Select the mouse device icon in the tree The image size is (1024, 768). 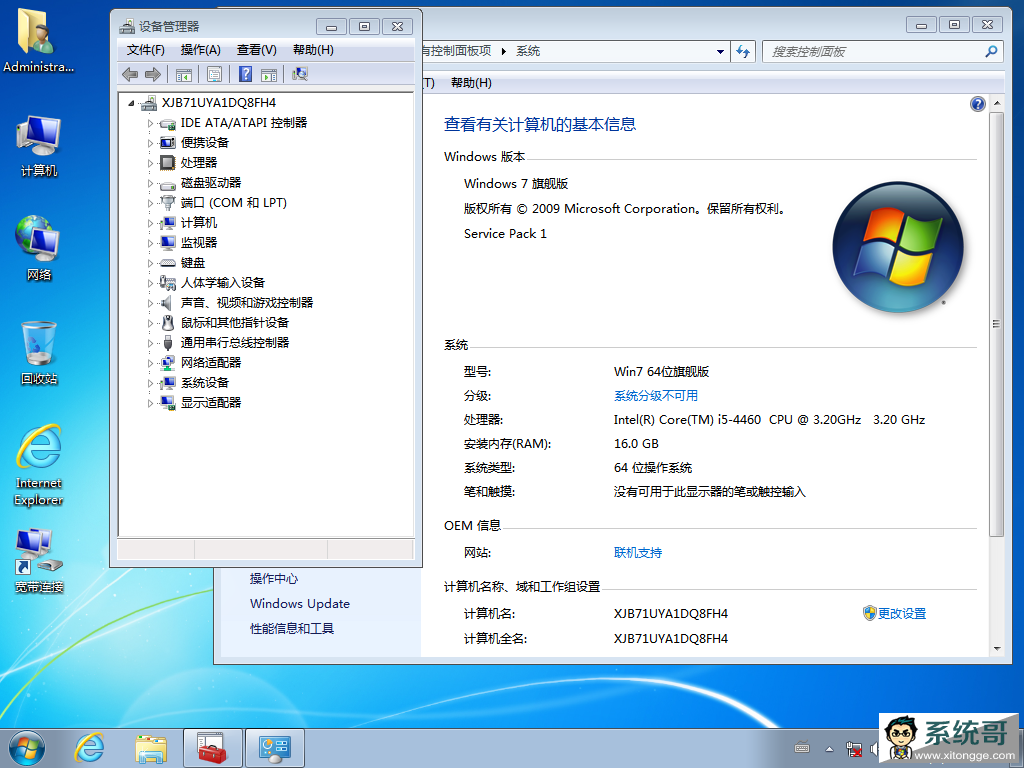(168, 323)
